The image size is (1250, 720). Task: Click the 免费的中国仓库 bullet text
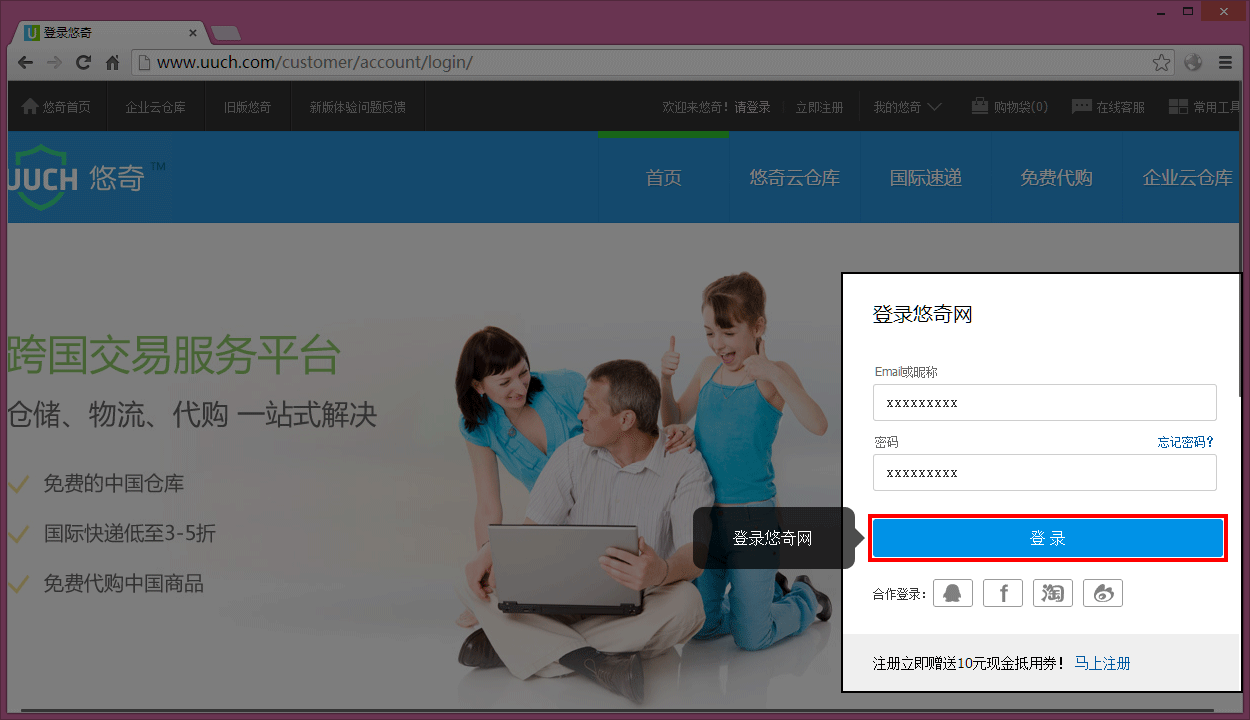click(x=114, y=484)
